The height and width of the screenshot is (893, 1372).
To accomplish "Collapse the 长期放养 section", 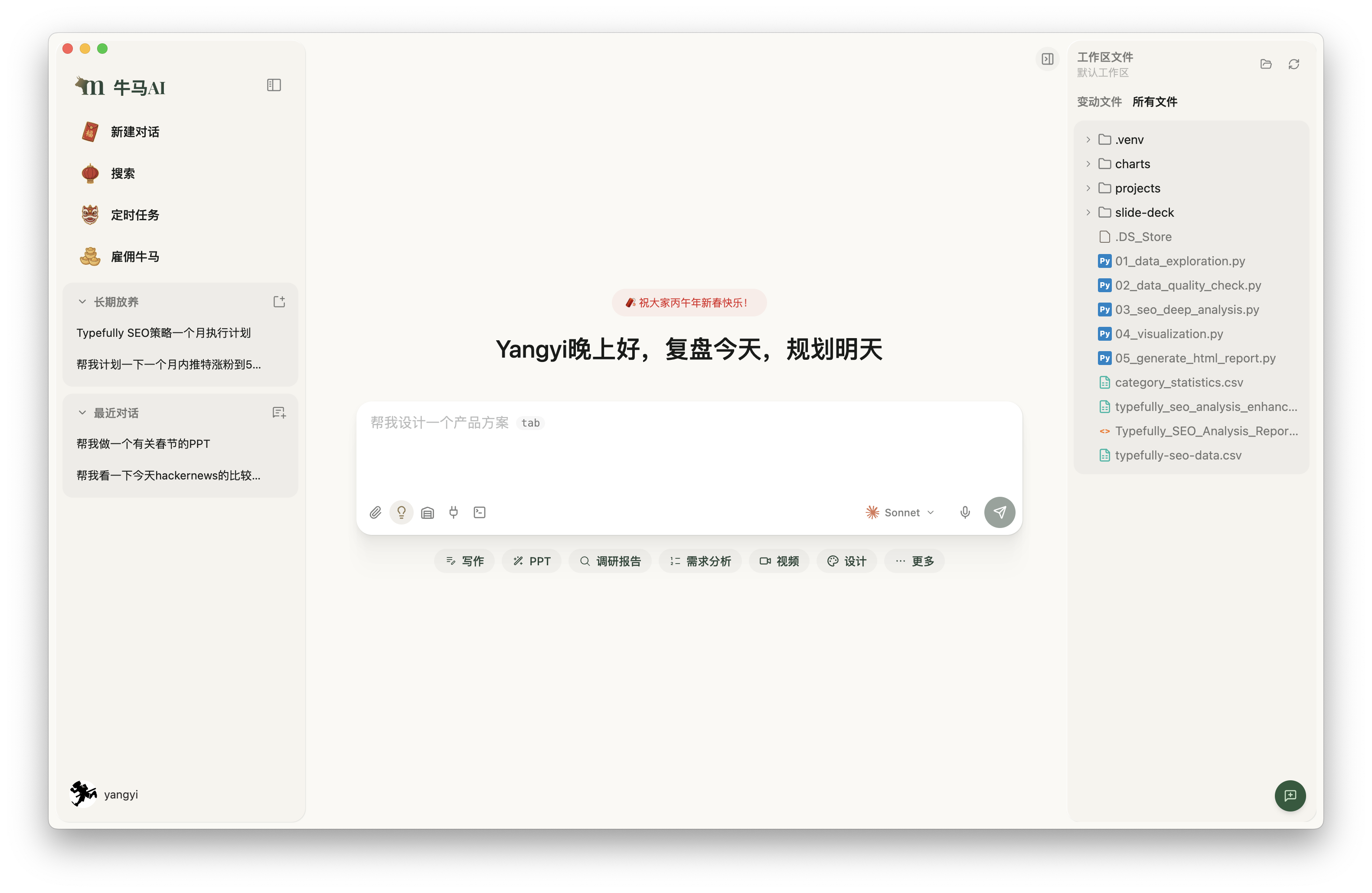I will [82, 302].
